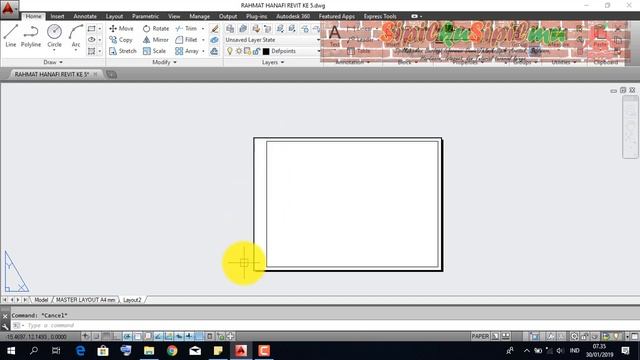Open the Unsaved Layer State dropdown

point(273,40)
